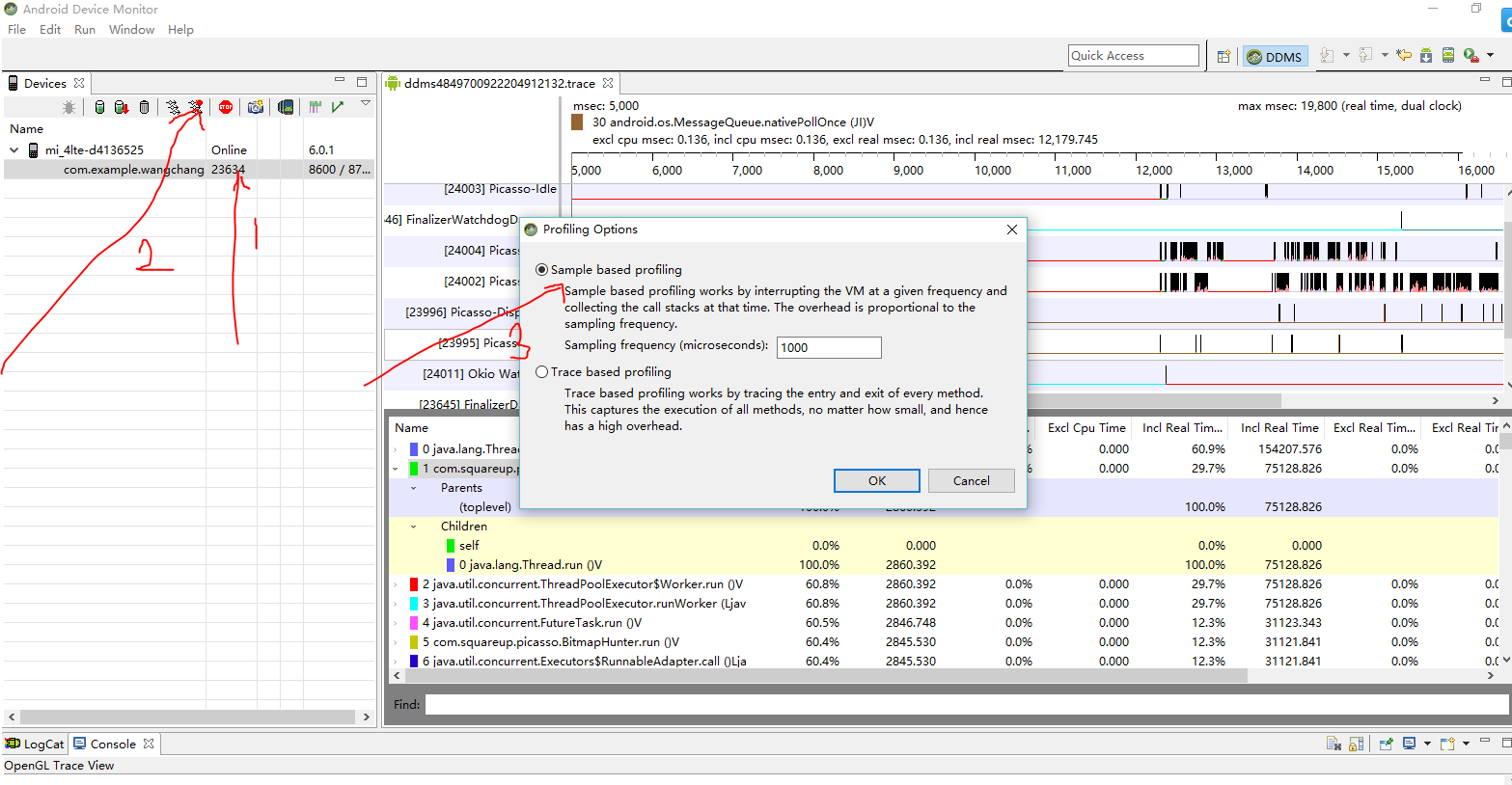Viewport: 1512px width, 785px height.
Task: Select Trace based profiling radio button
Action: coord(542,372)
